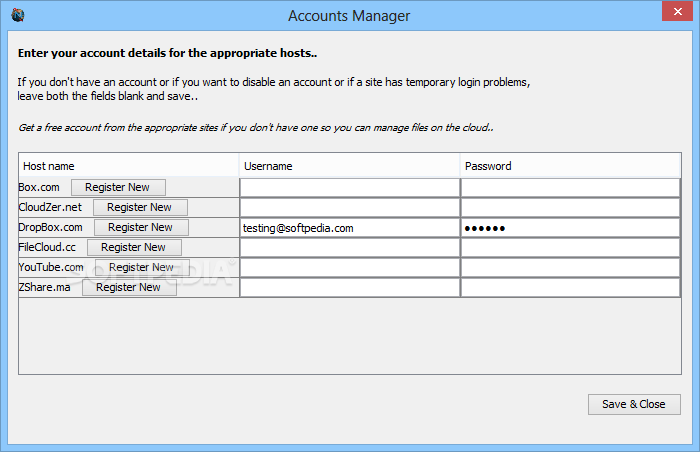Click Register New for CloudZer.net
This screenshot has height=452, width=700.
(140, 207)
